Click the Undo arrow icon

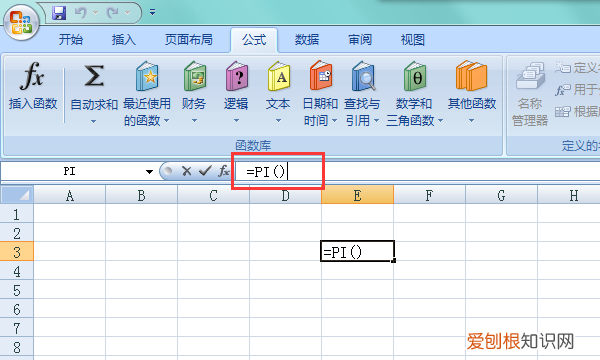81,13
